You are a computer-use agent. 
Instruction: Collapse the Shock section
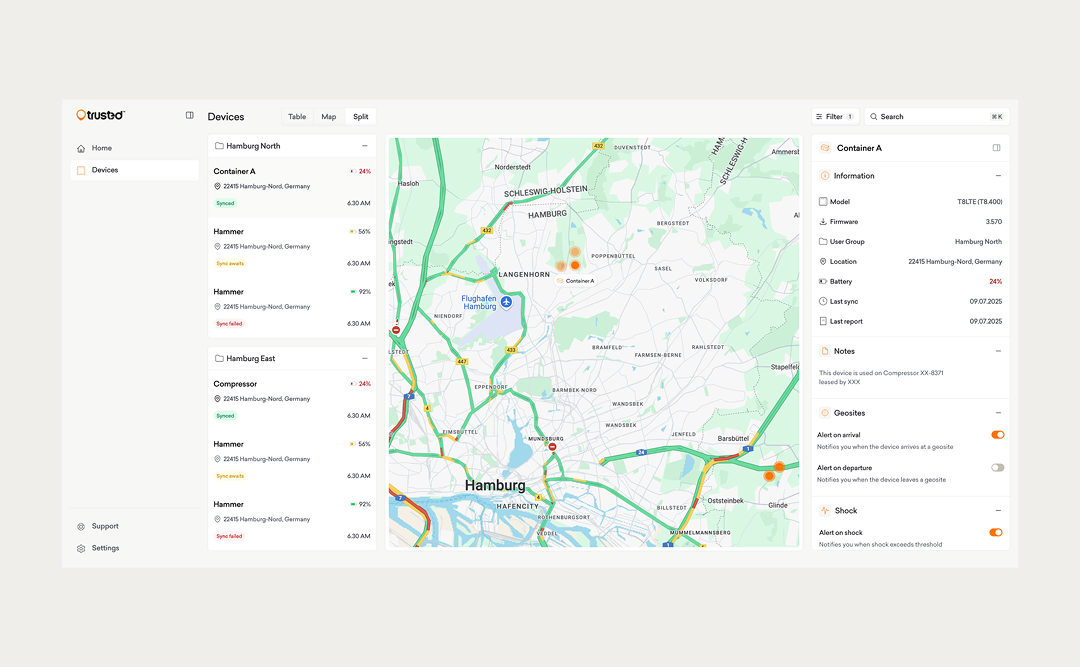(x=998, y=511)
